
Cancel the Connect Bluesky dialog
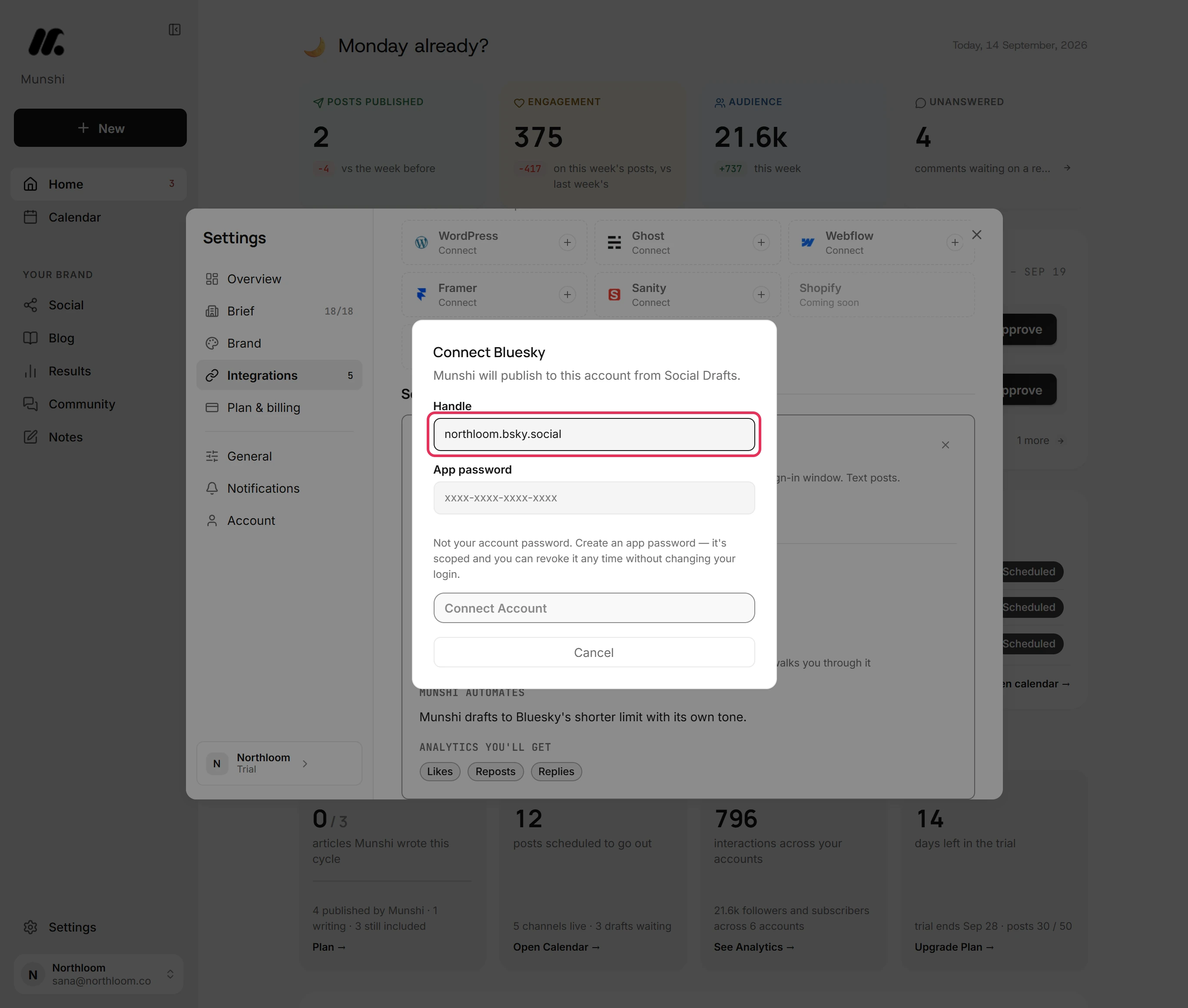click(594, 653)
